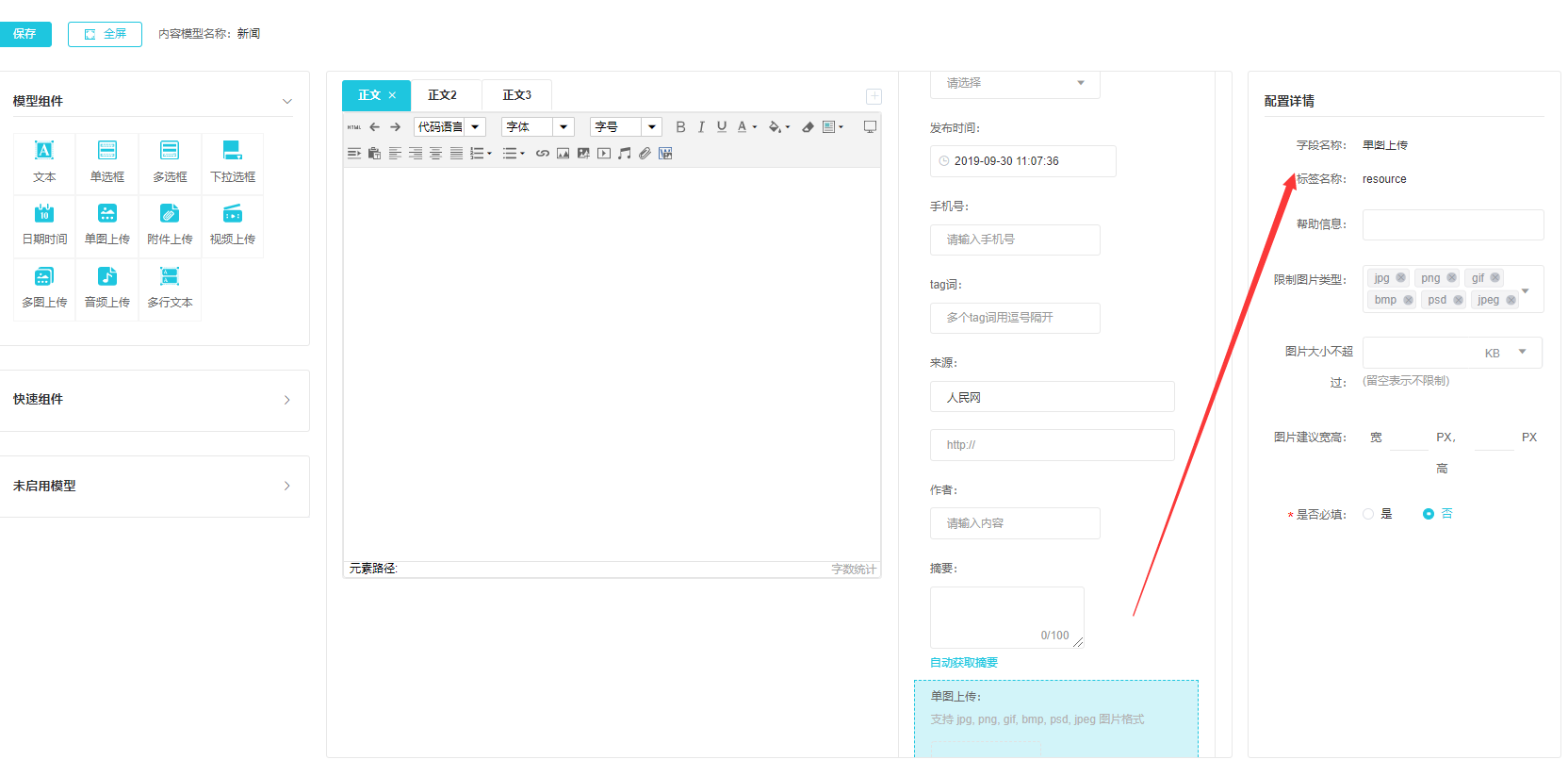Insert music into the editor
1568x760 pixels.
point(625,154)
